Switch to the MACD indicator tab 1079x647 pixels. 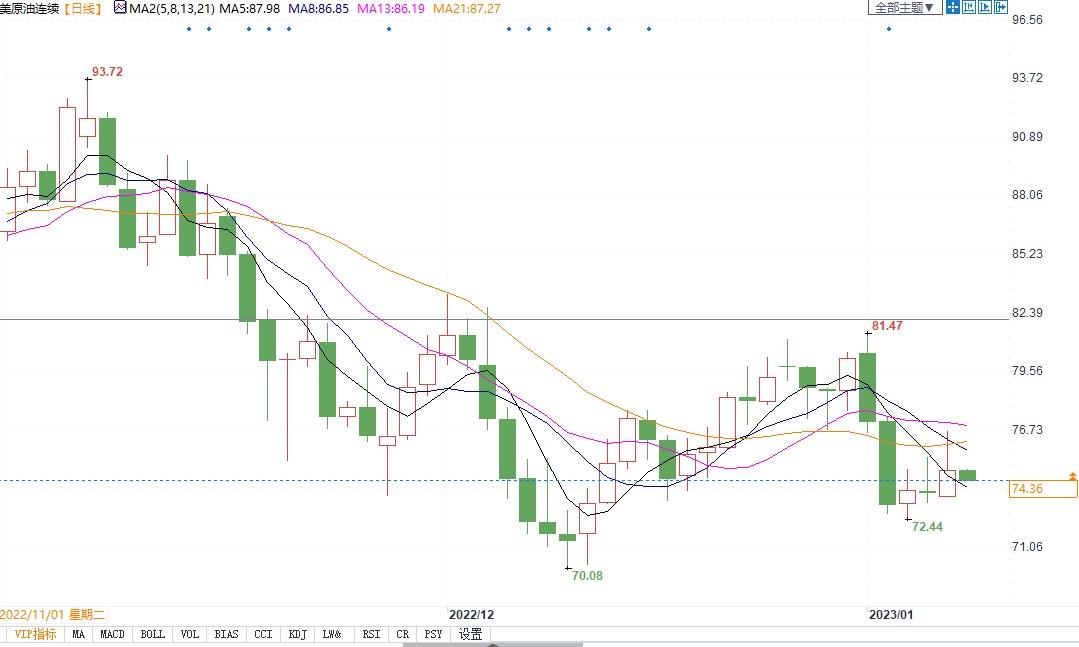coord(112,634)
